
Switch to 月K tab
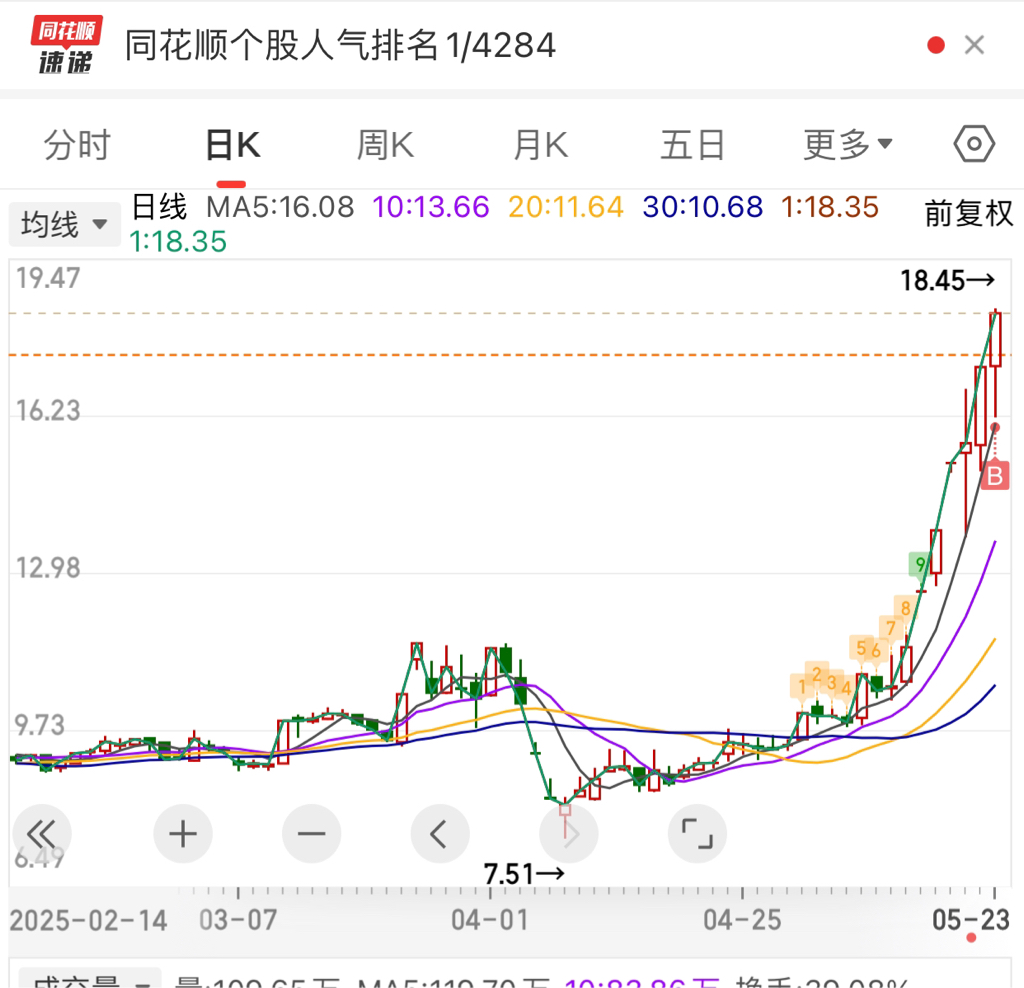540,145
